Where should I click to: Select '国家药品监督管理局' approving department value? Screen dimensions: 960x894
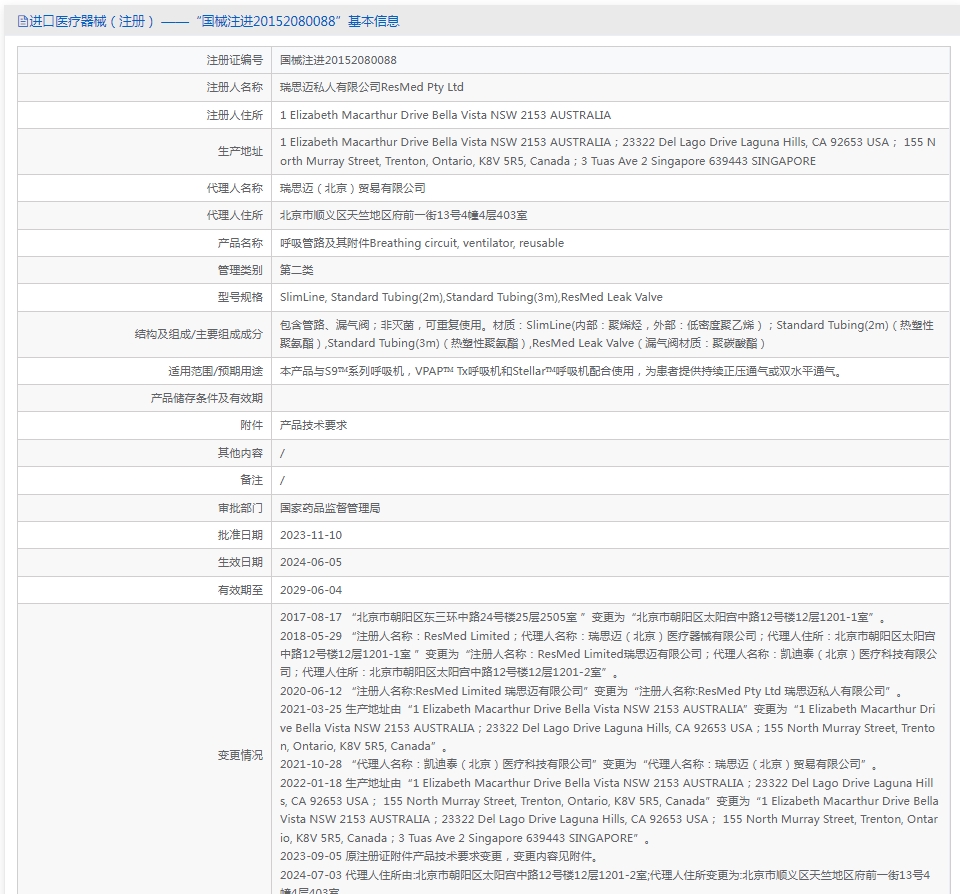(330, 508)
